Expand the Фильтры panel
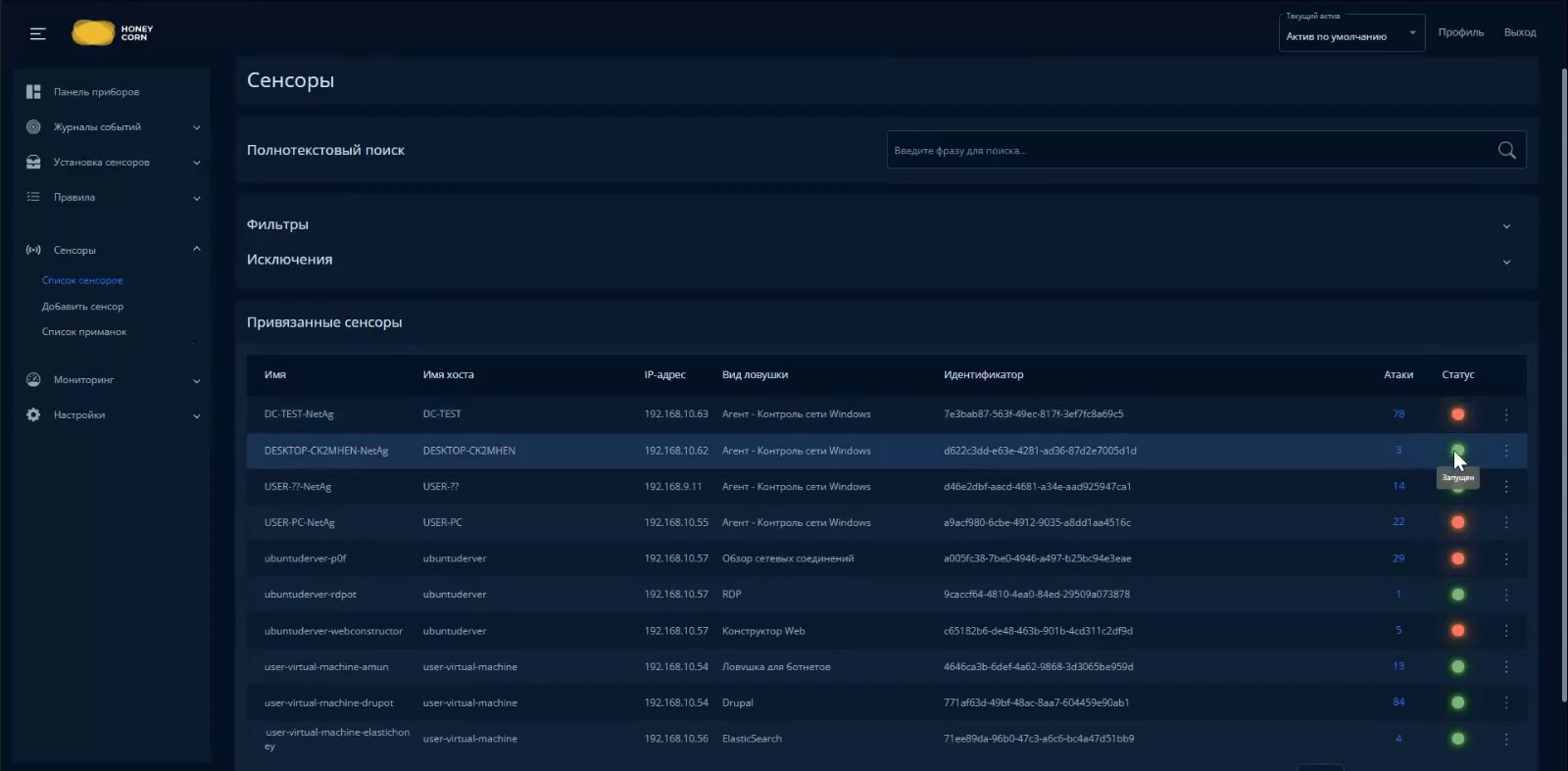The image size is (1568, 771). point(1506,226)
